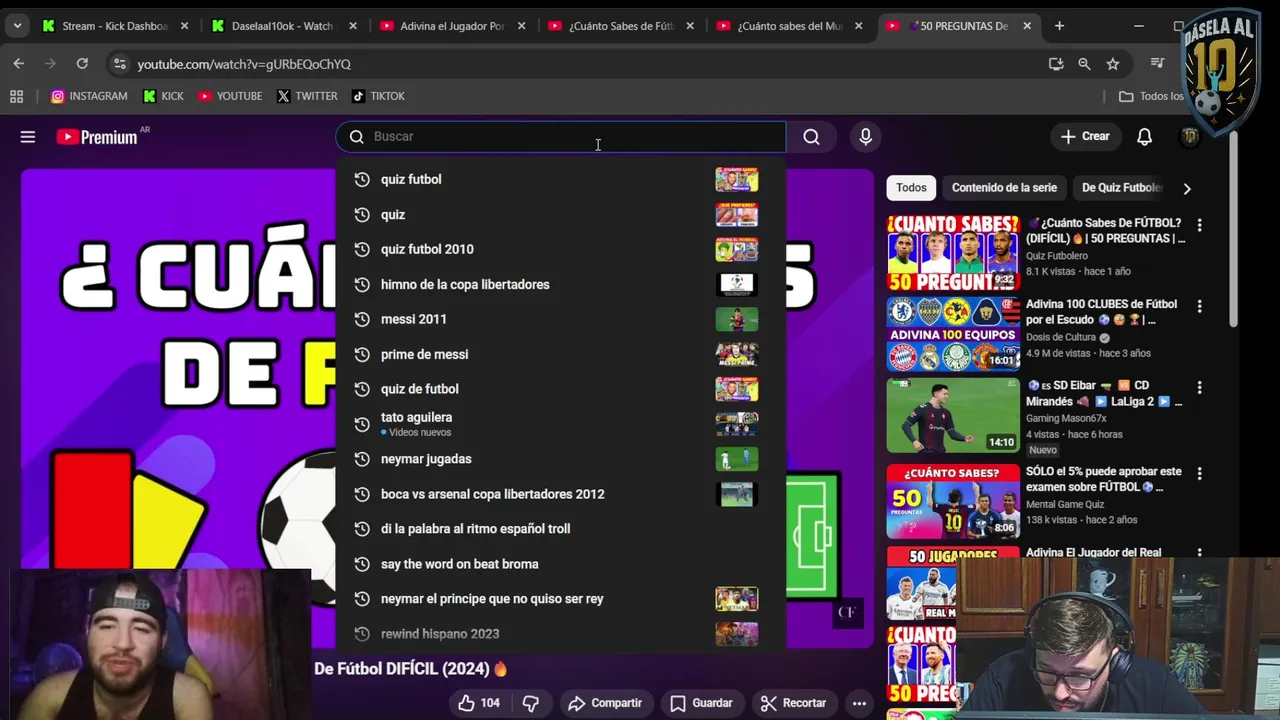The height and width of the screenshot is (720, 1280).
Task: Switch to Adivina el Jugador tab
Action: pos(452,26)
